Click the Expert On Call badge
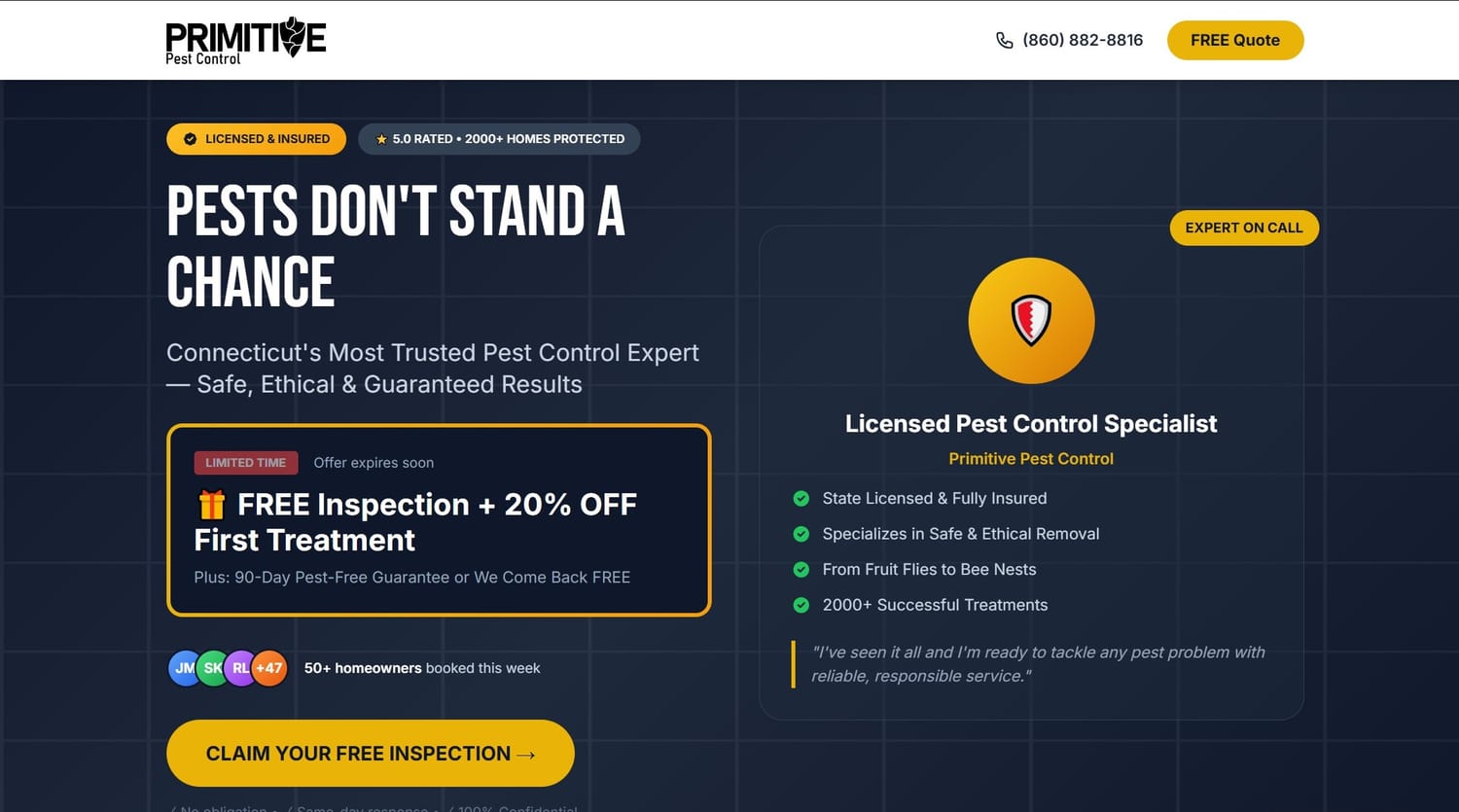The width and height of the screenshot is (1459, 812). coord(1243,228)
